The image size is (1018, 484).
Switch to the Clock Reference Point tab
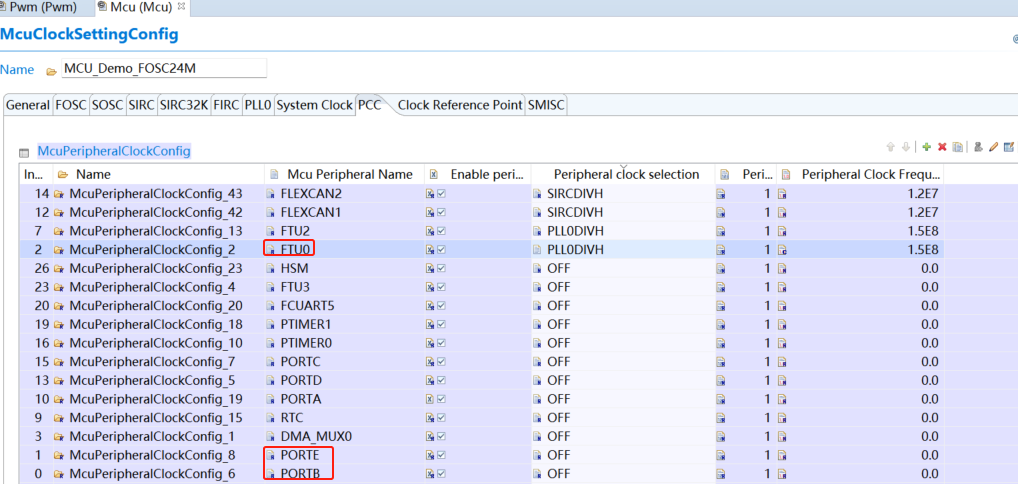pos(460,105)
